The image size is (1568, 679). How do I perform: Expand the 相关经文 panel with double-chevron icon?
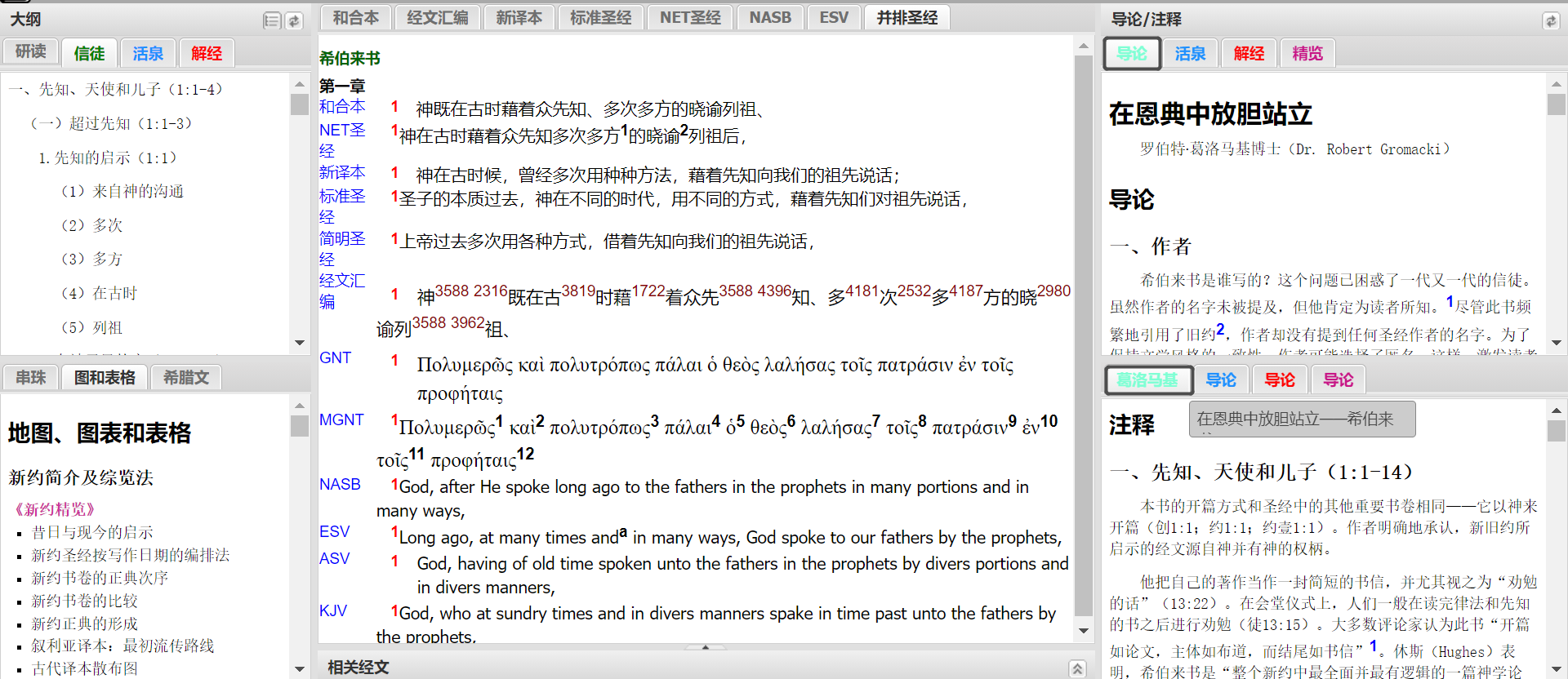pos(1077,668)
